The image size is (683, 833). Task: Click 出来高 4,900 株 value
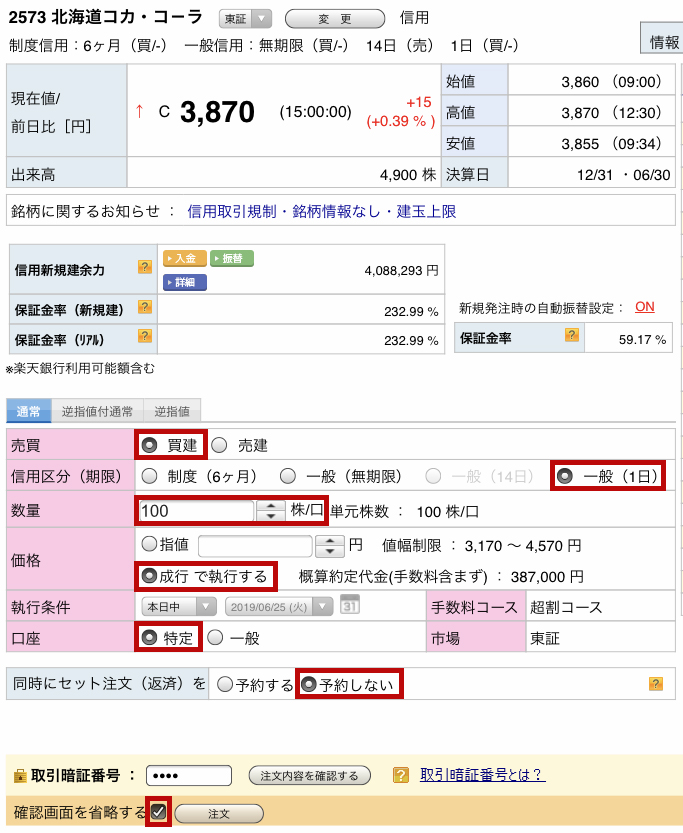pyautogui.click(x=408, y=174)
